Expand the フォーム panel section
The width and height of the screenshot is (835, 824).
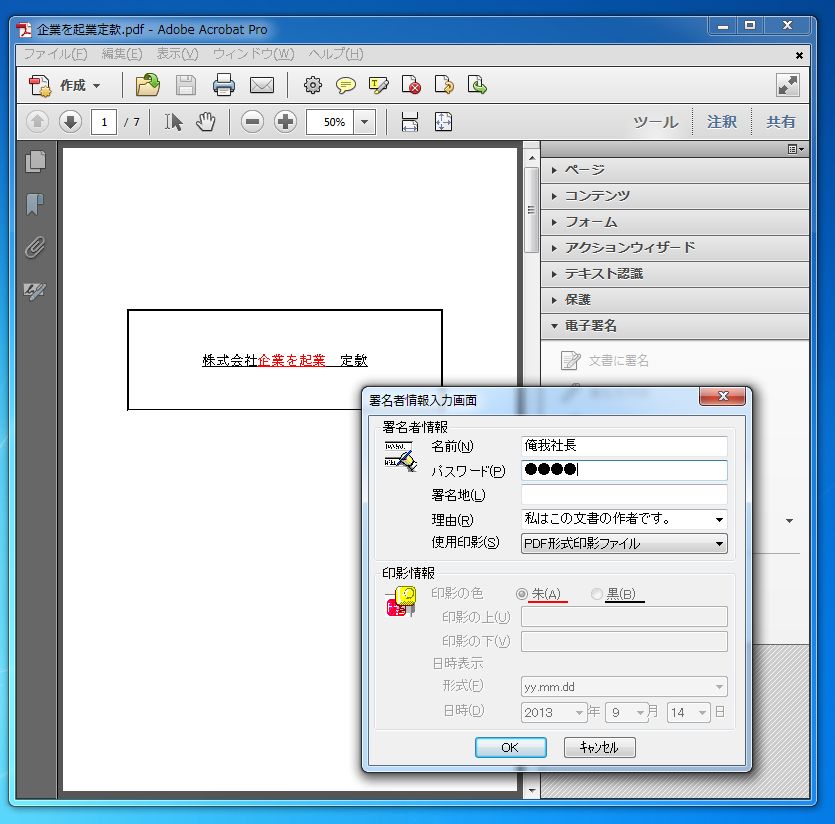[675, 222]
